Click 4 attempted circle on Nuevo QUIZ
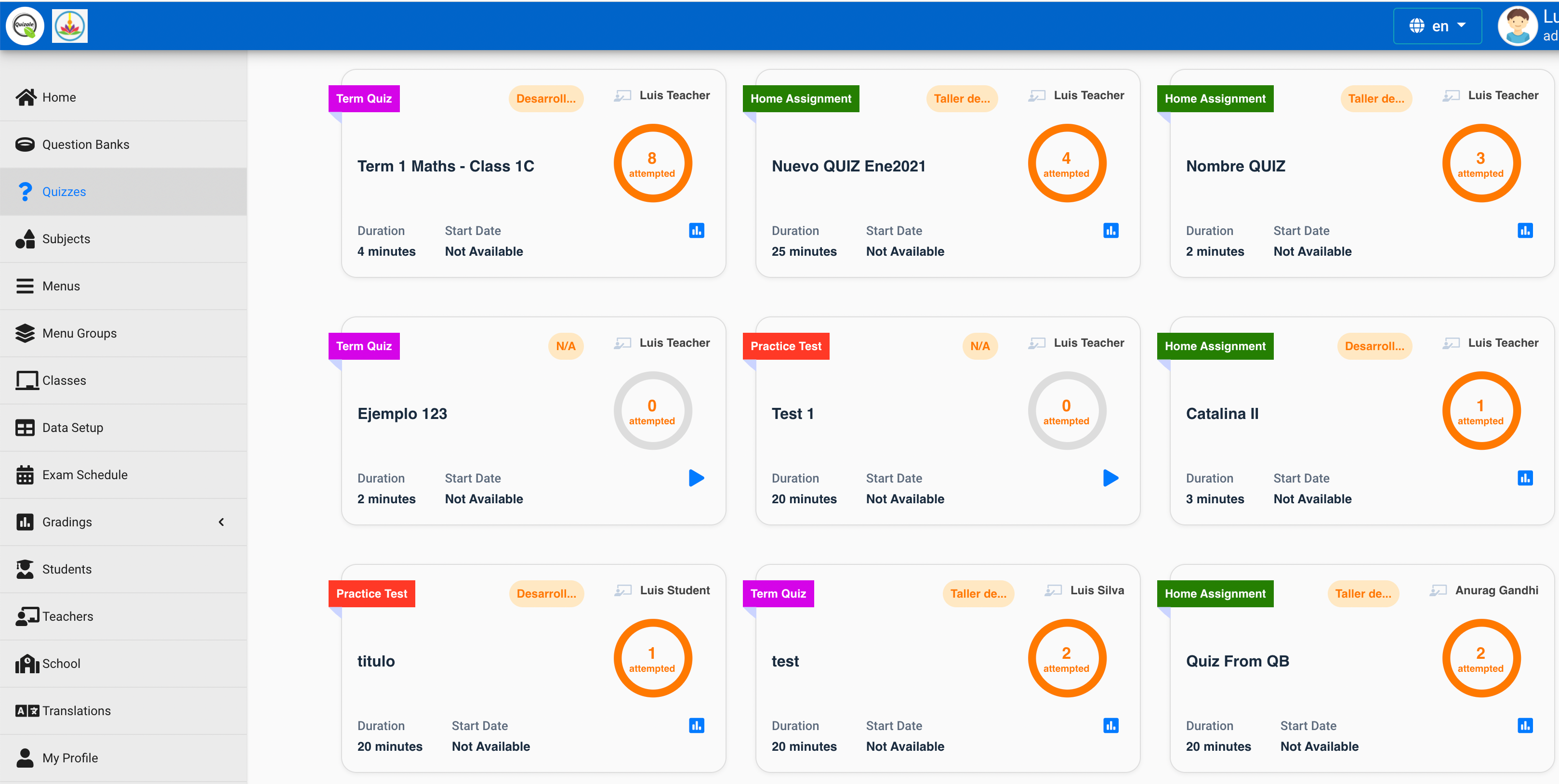 pos(1067,163)
